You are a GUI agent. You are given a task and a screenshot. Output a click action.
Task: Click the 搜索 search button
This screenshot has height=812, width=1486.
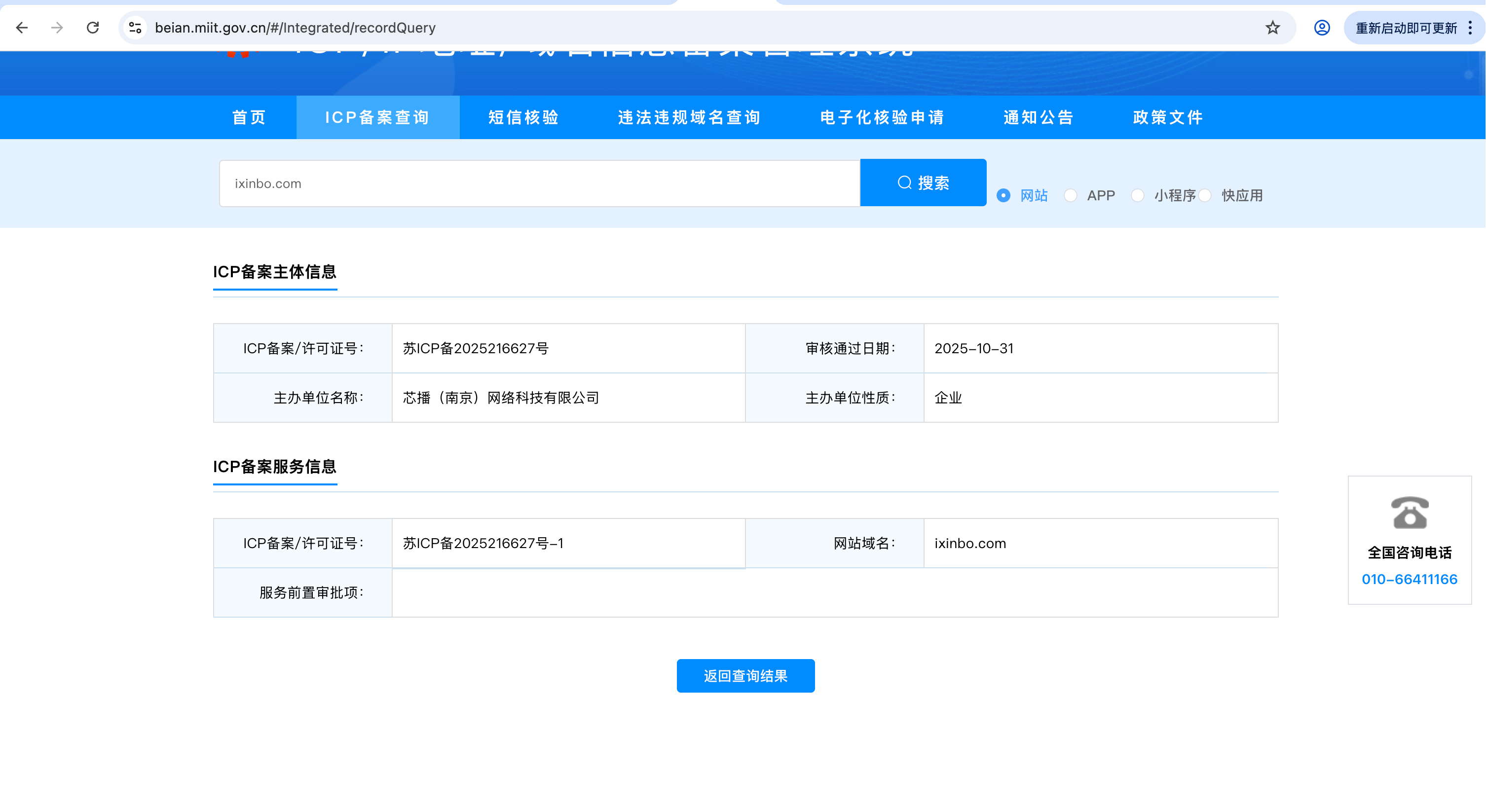tap(923, 183)
